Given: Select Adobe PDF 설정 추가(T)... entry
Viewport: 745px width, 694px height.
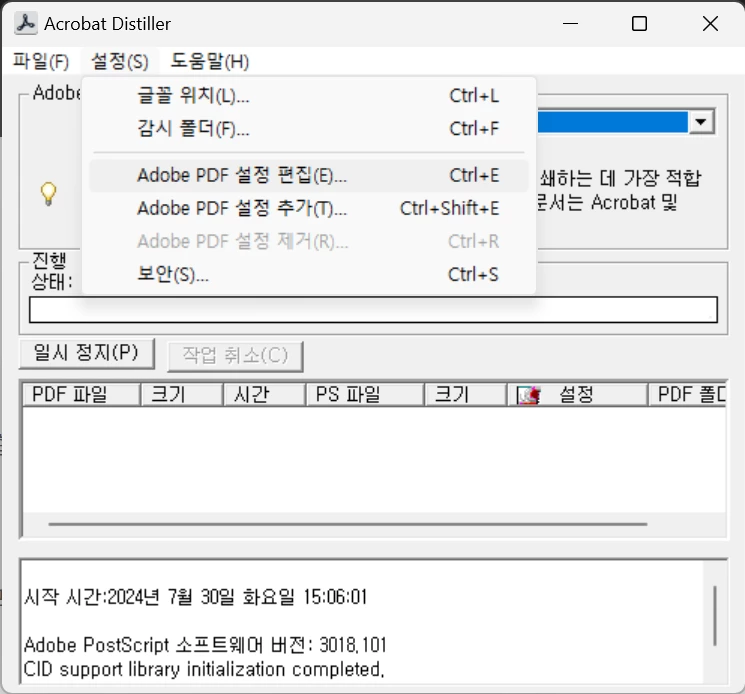Looking at the screenshot, I should click(x=309, y=208).
